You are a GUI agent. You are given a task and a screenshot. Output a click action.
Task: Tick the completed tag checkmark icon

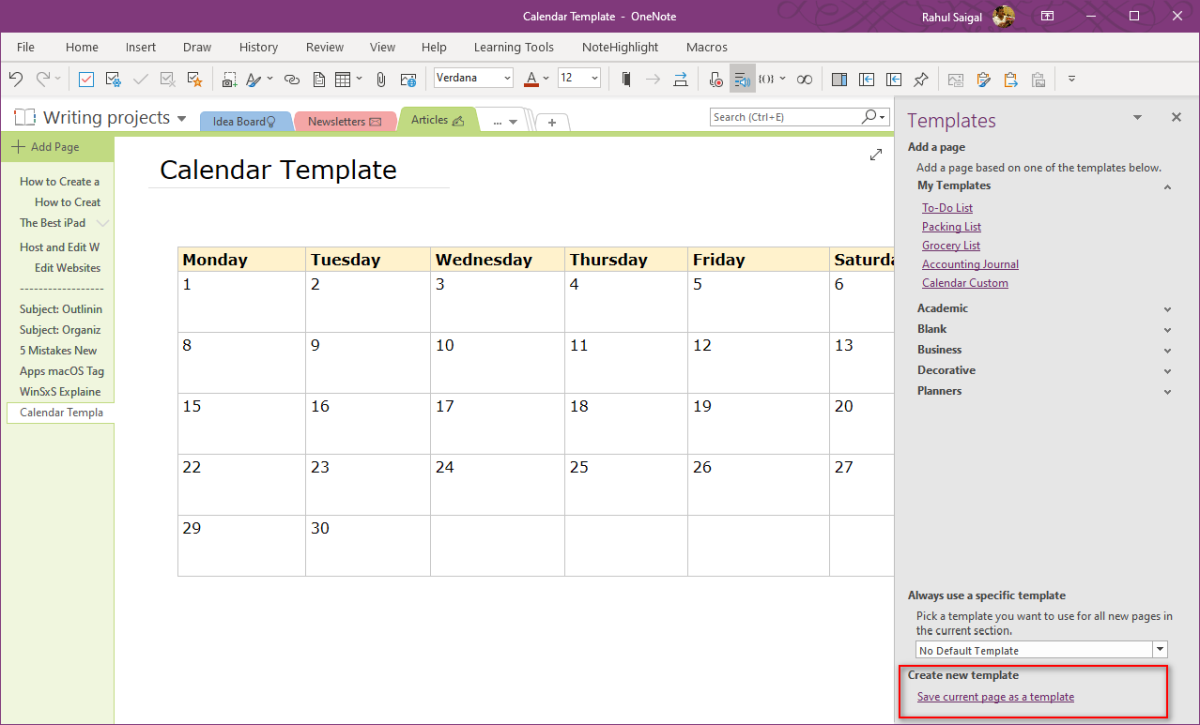(x=140, y=78)
